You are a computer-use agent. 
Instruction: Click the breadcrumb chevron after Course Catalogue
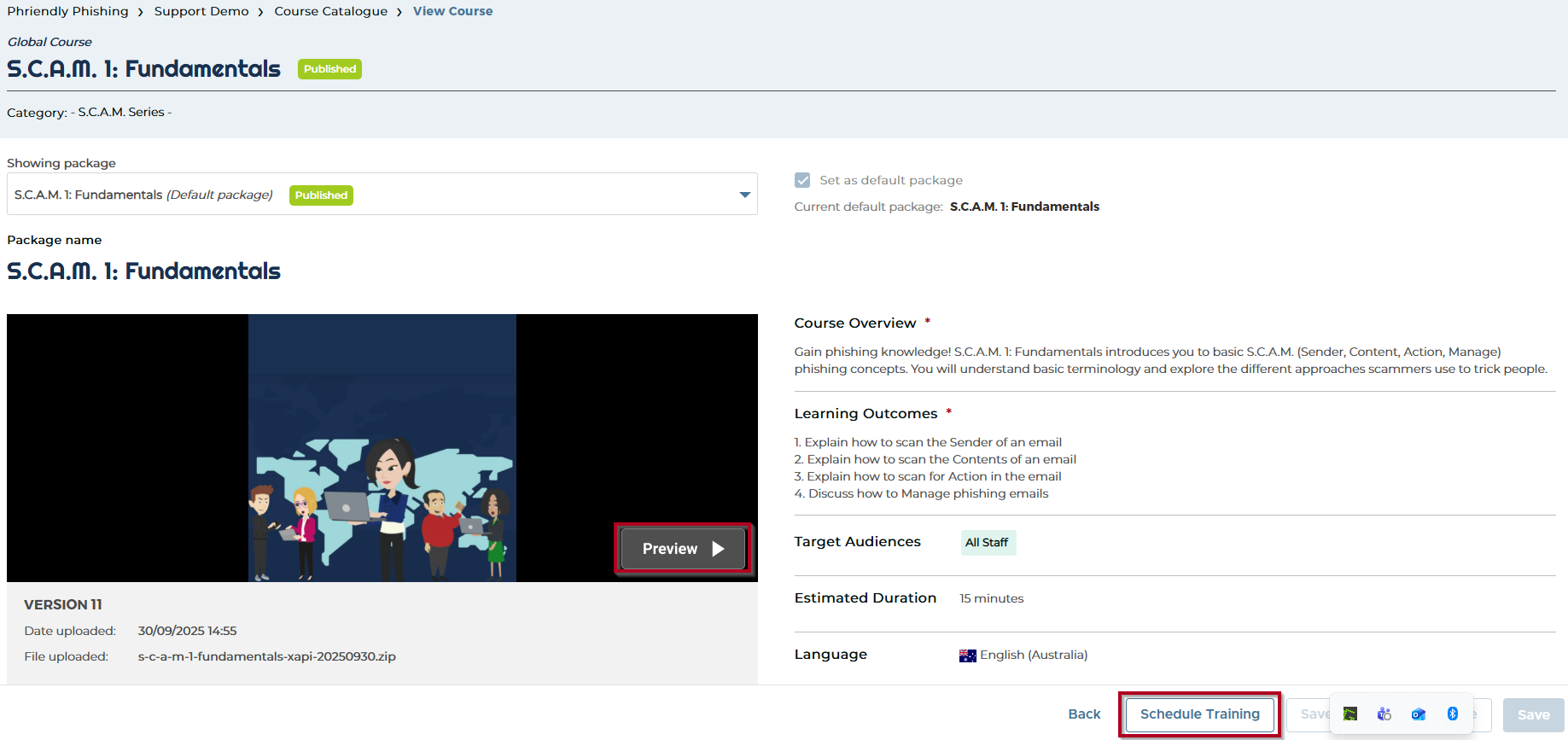399,12
